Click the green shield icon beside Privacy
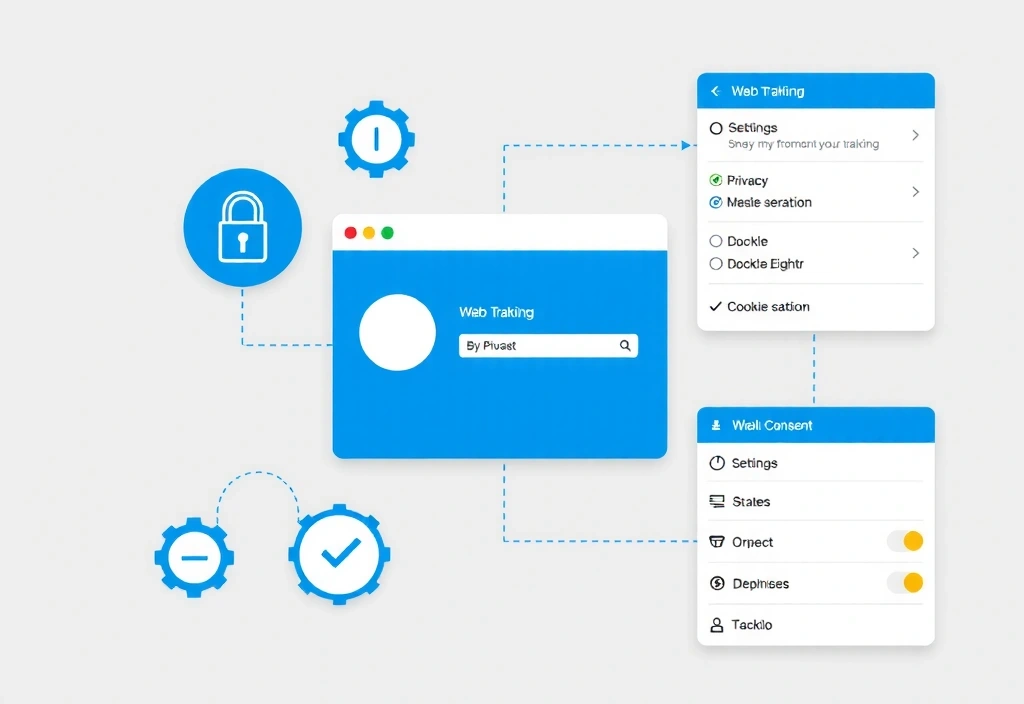This screenshot has height=704, width=1024. (714, 180)
